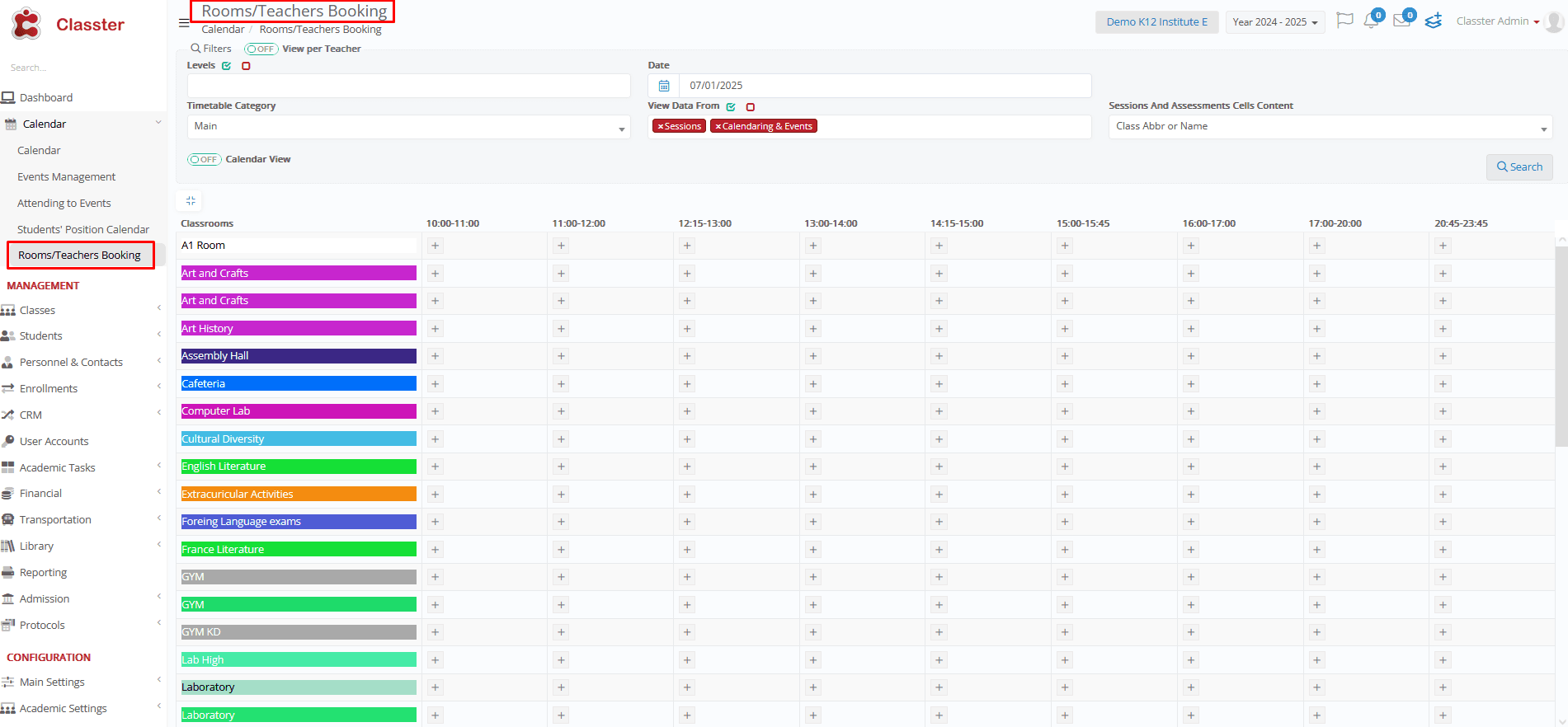The width and height of the screenshot is (1568, 727).
Task: Open Students' Position Calendar in the sidebar
Action: point(83,229)
